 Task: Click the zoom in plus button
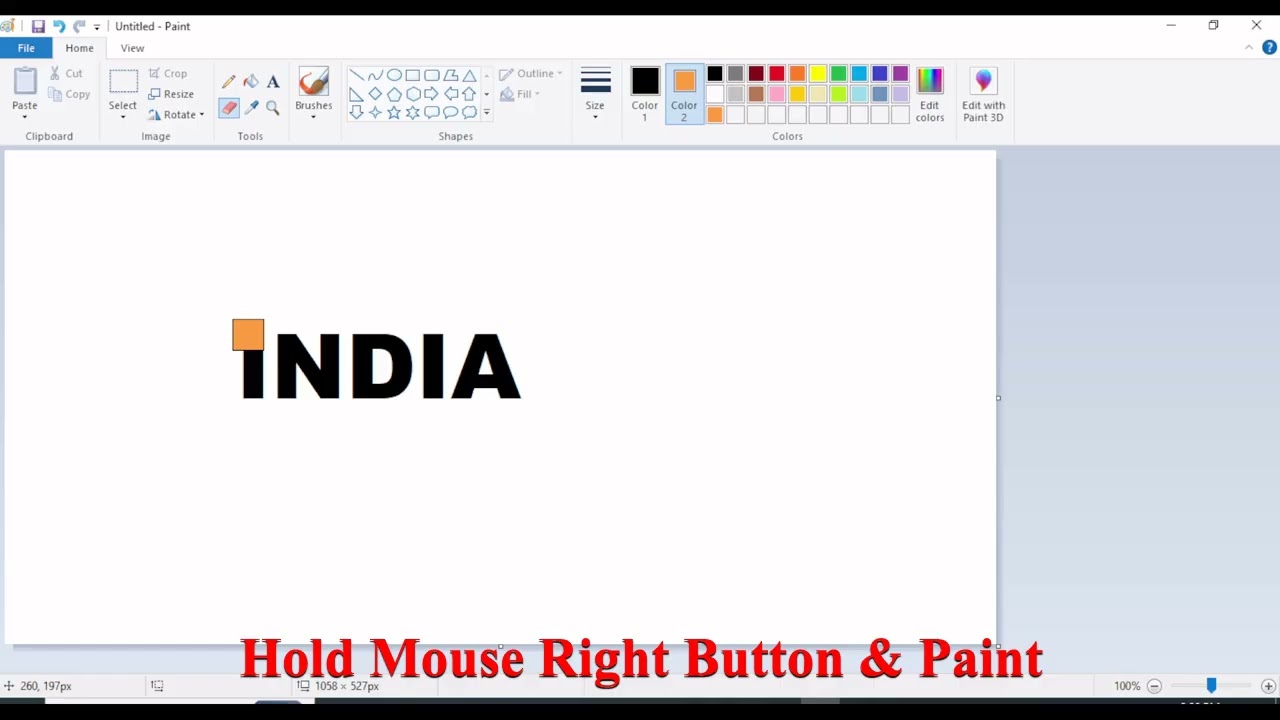click(1268, 686)
